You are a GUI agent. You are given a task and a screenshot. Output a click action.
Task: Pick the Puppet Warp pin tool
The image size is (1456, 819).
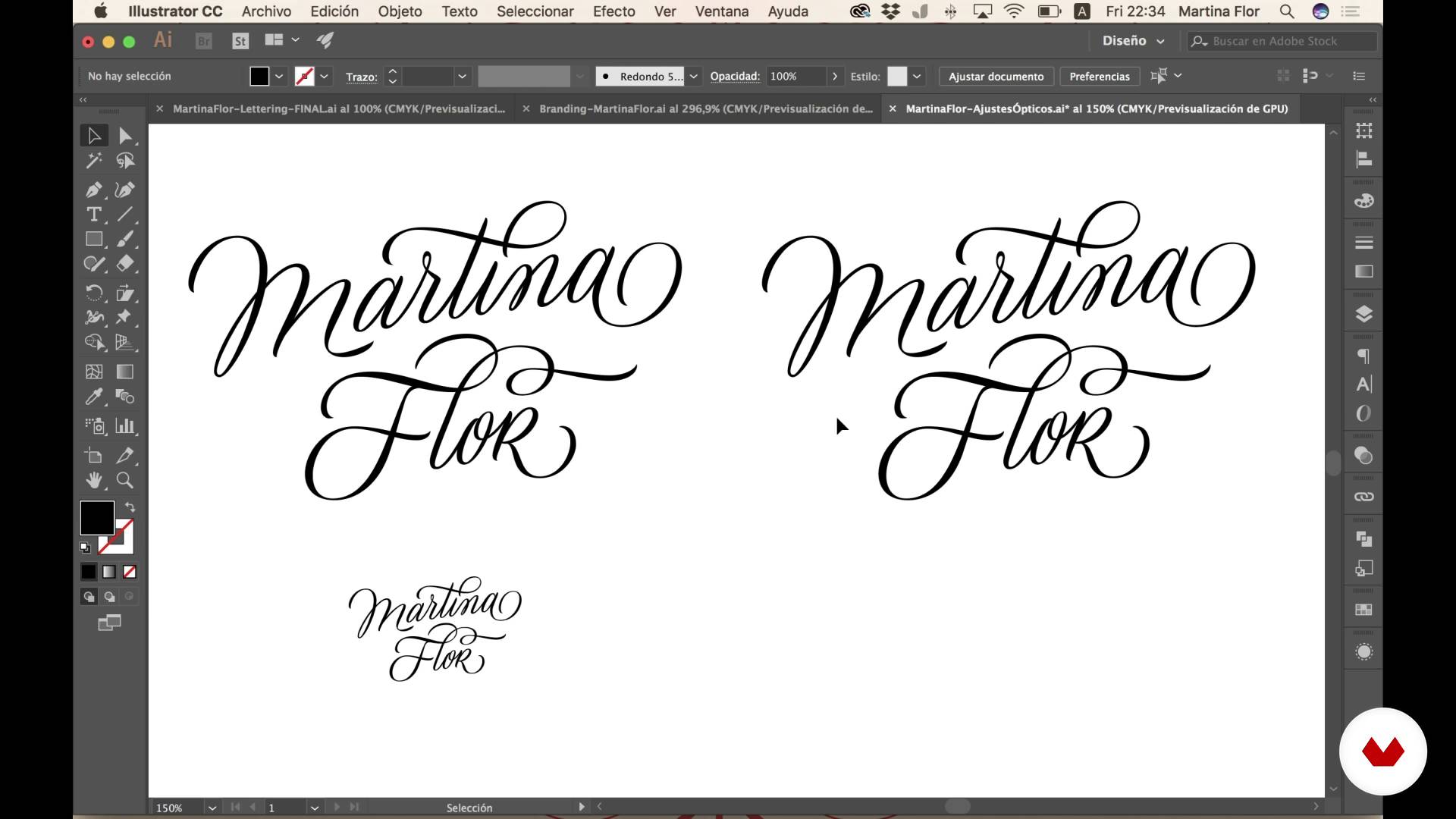coord(125,317)
